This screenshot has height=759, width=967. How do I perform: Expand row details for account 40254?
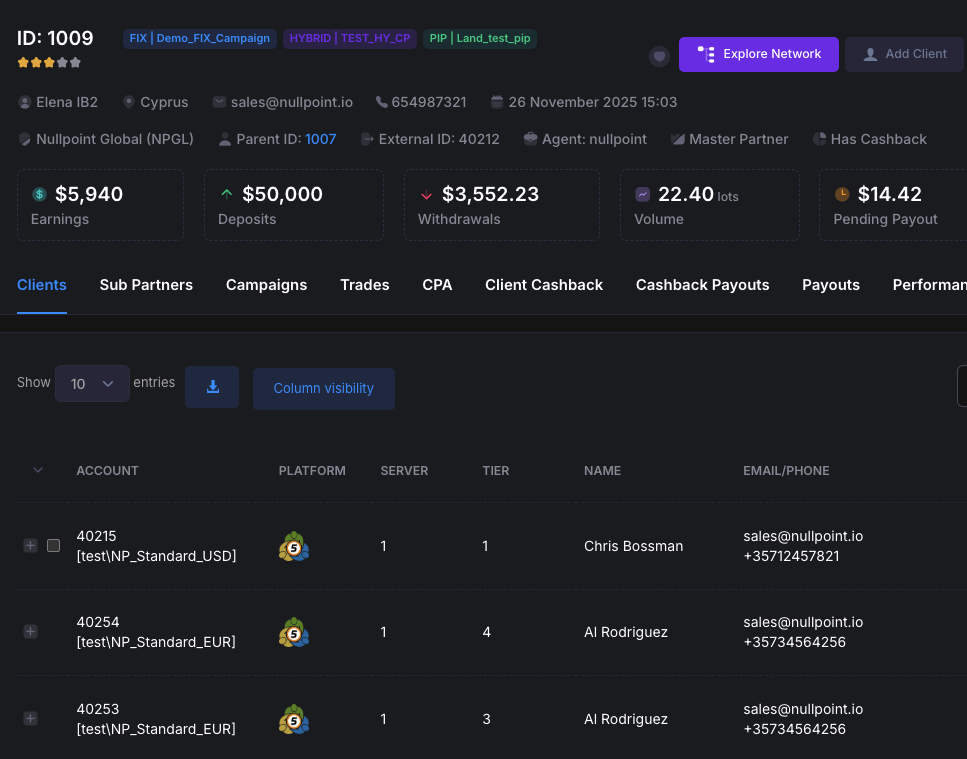tap(30, 632)
